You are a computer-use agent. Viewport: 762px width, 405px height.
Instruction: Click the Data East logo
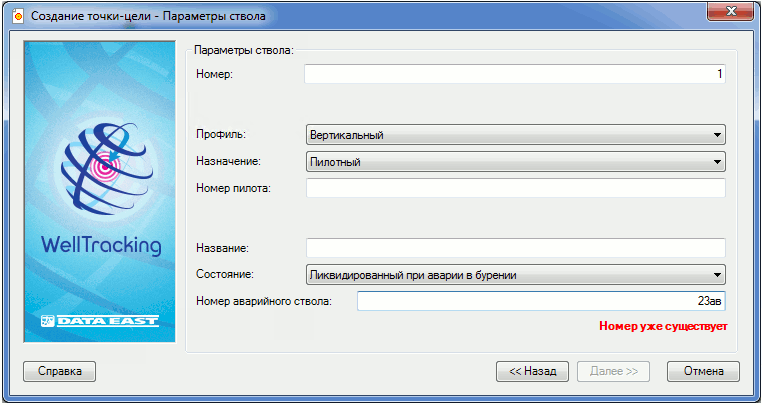pyautogui.click(x=101, y=322)
